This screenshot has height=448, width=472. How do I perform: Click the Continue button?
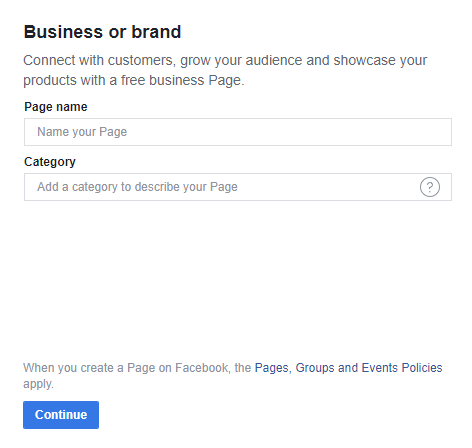coord(61,415)
